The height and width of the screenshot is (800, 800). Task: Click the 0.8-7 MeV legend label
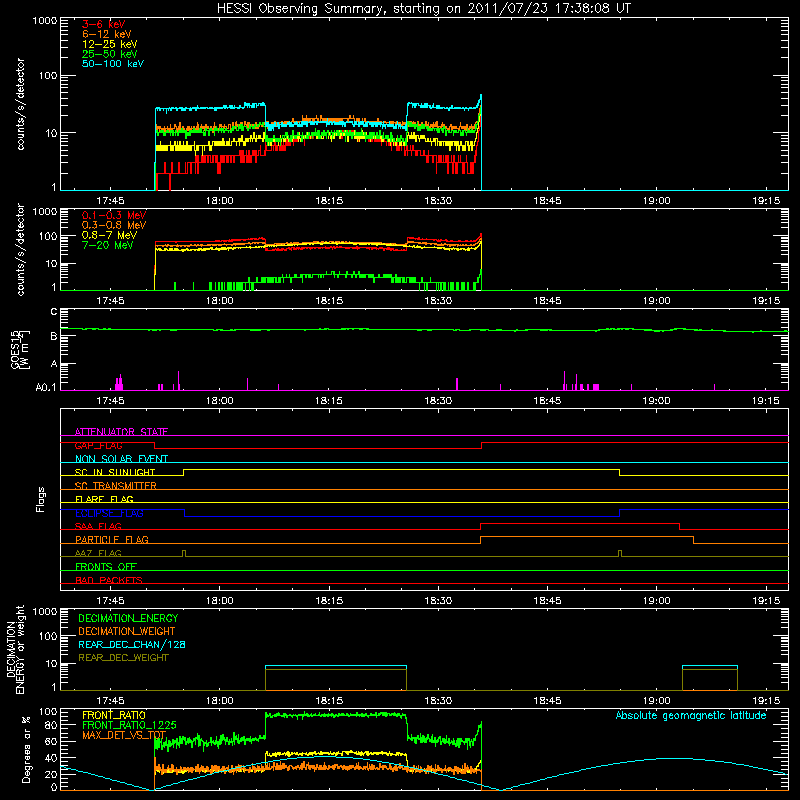tap(109, 235)
